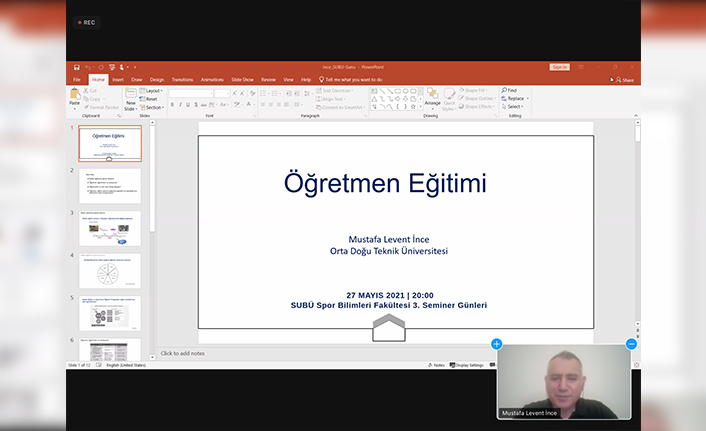This screenshot has width=706, height=431.
Task: Open Display Settings in the status bar
Action: [x=469, y=365]
